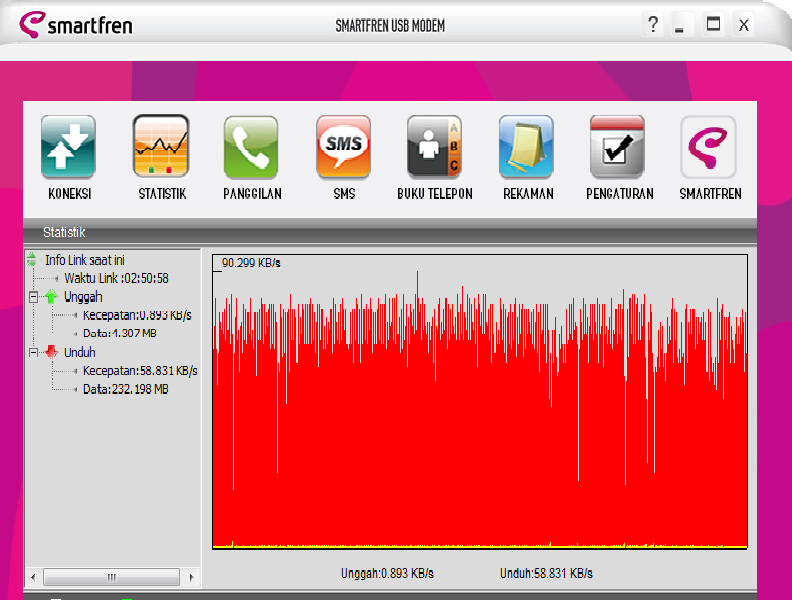The width and height of the screenshot is (792, 600).
Task: Close the Smartfren modem window
Action: pyautogui.click(x=744, y=25)
